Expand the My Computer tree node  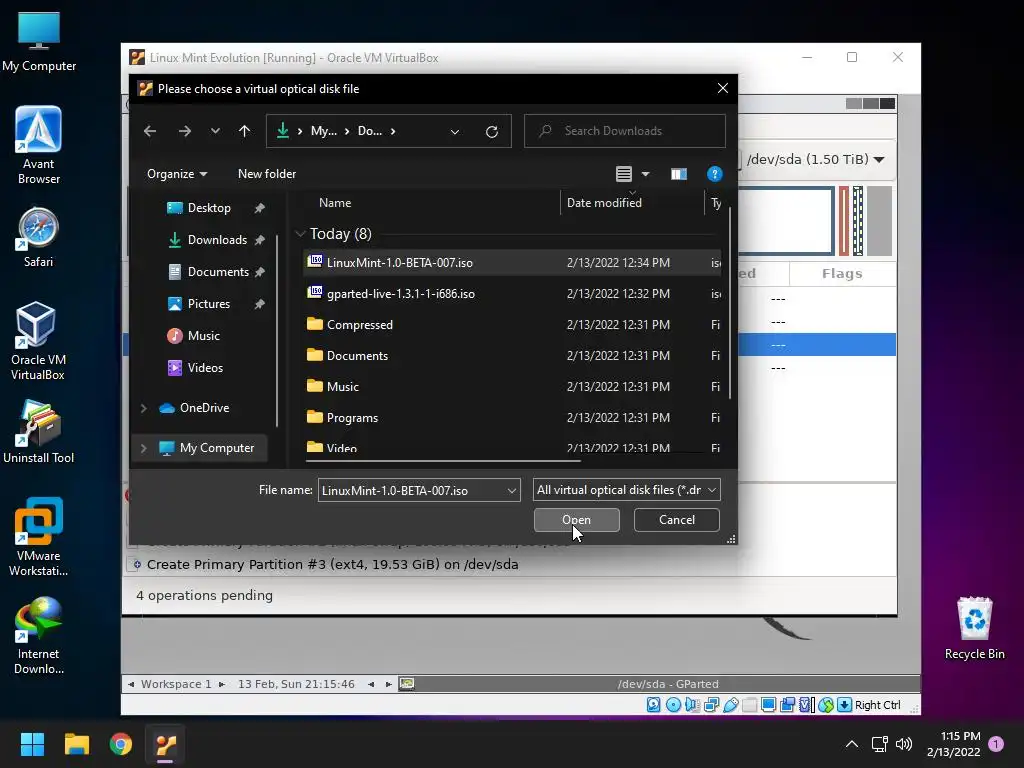[144, 448]
